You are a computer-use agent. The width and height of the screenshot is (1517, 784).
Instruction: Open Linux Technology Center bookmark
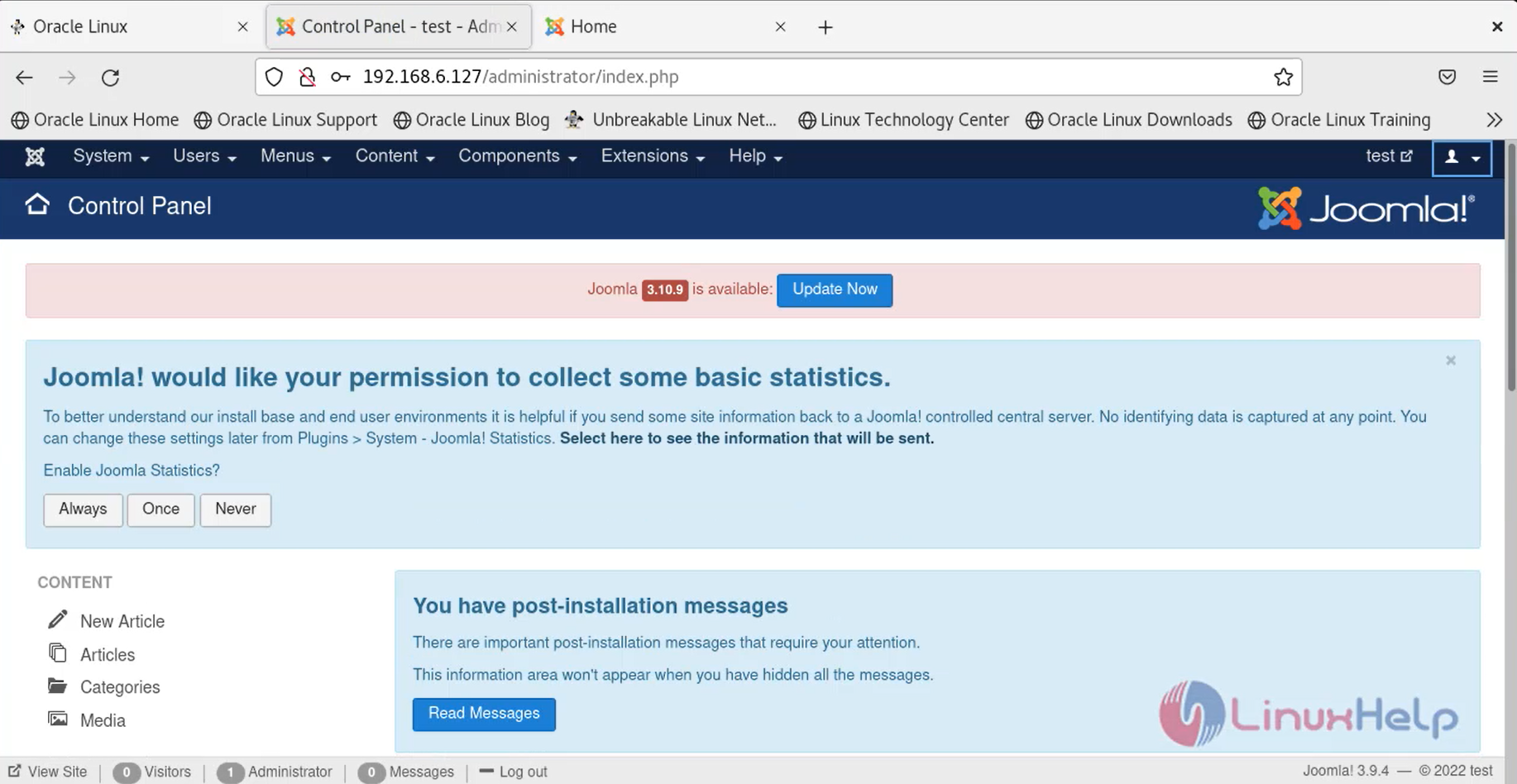(903, 120)
